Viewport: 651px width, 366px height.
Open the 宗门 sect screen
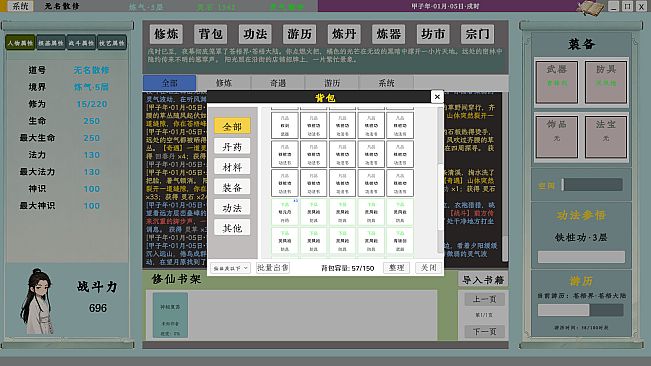pyautogui.click(x=477, y=34)
